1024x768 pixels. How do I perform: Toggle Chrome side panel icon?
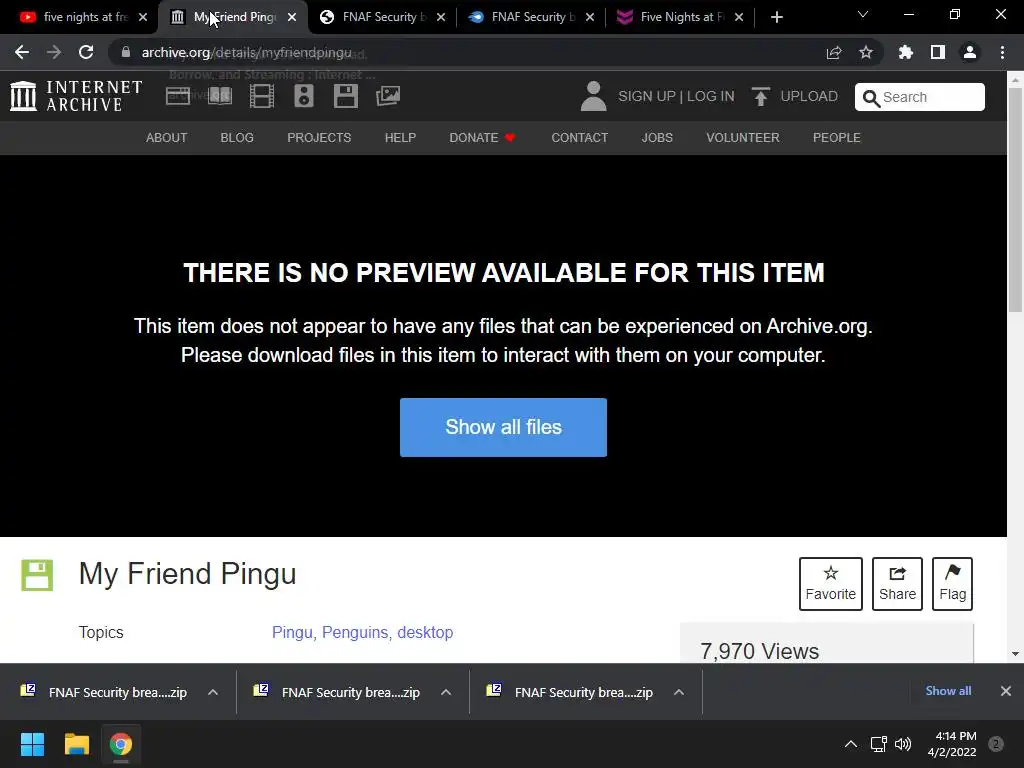coord(938,52)
